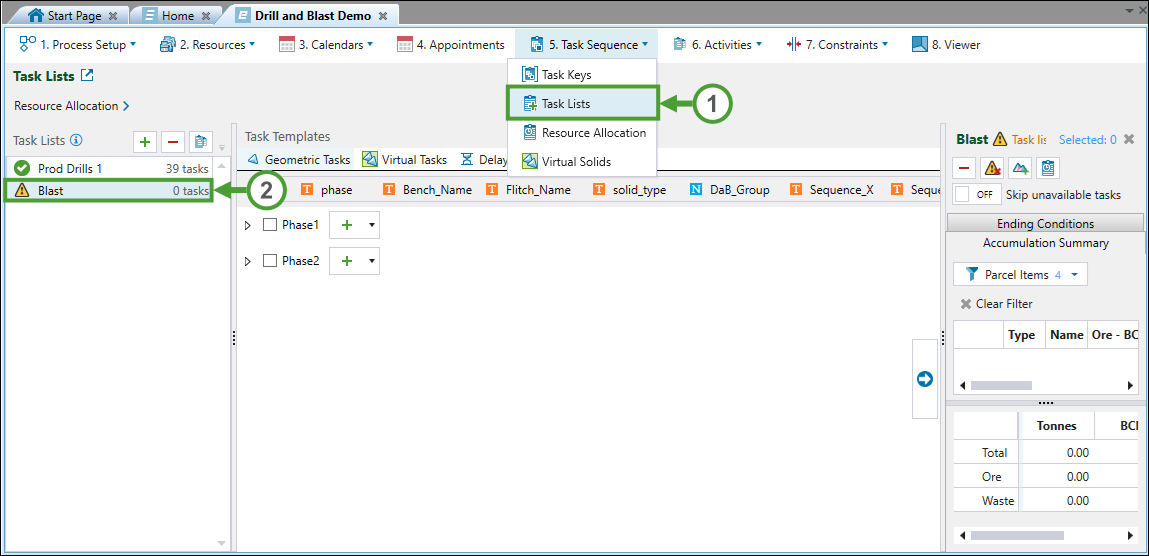Open the 7. Constraints dropdown menu

click(885, 45)
